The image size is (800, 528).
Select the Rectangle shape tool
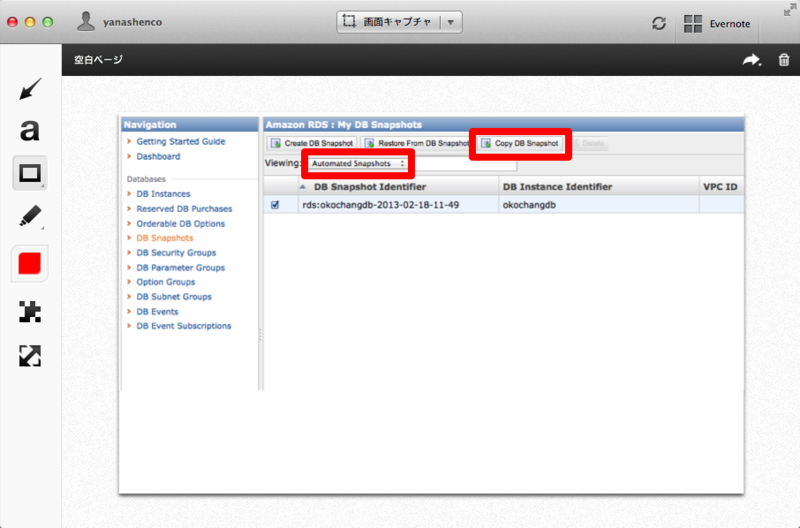(30, 173)
